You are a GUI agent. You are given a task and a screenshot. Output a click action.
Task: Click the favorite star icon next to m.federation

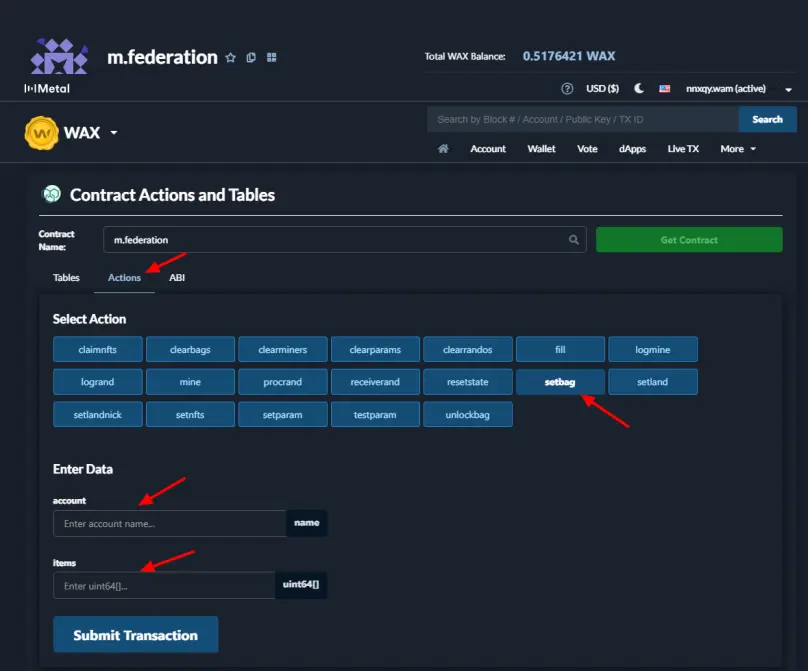point(230,58)
